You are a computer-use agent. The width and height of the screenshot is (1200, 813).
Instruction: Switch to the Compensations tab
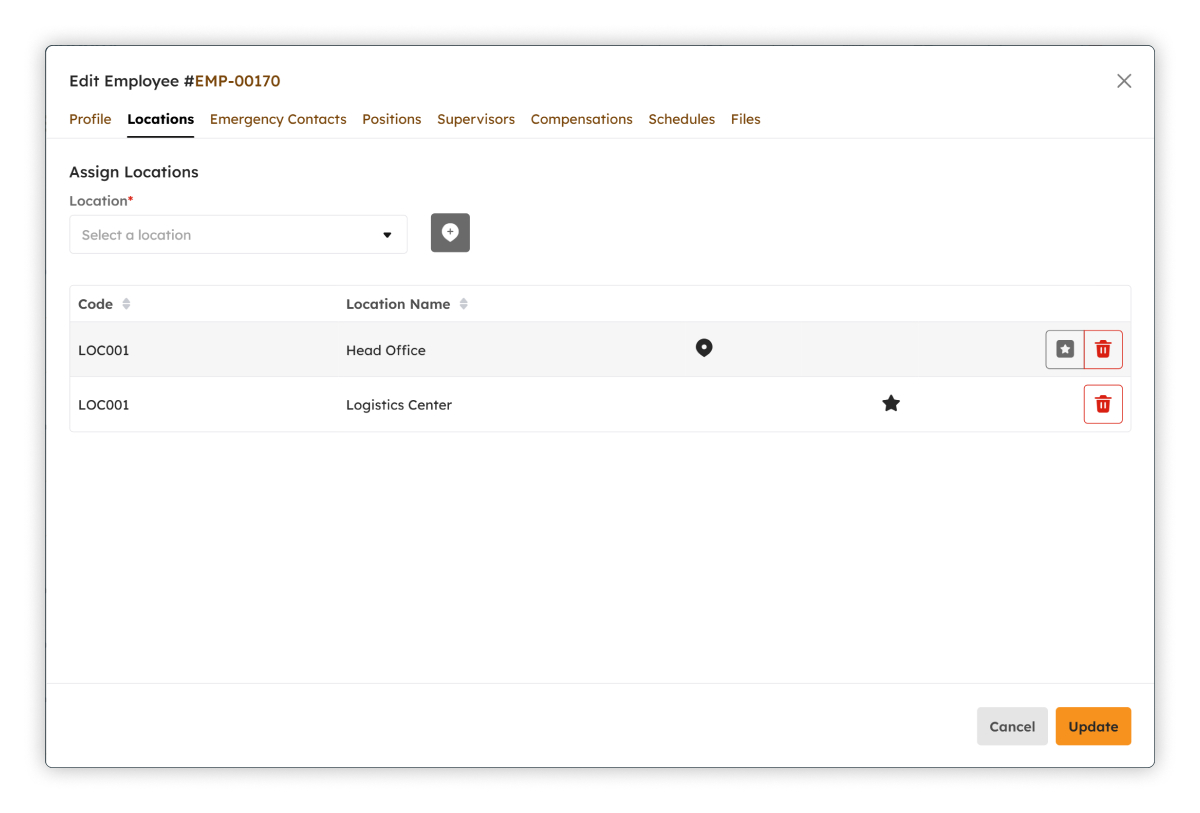click(x=582, y=119)
